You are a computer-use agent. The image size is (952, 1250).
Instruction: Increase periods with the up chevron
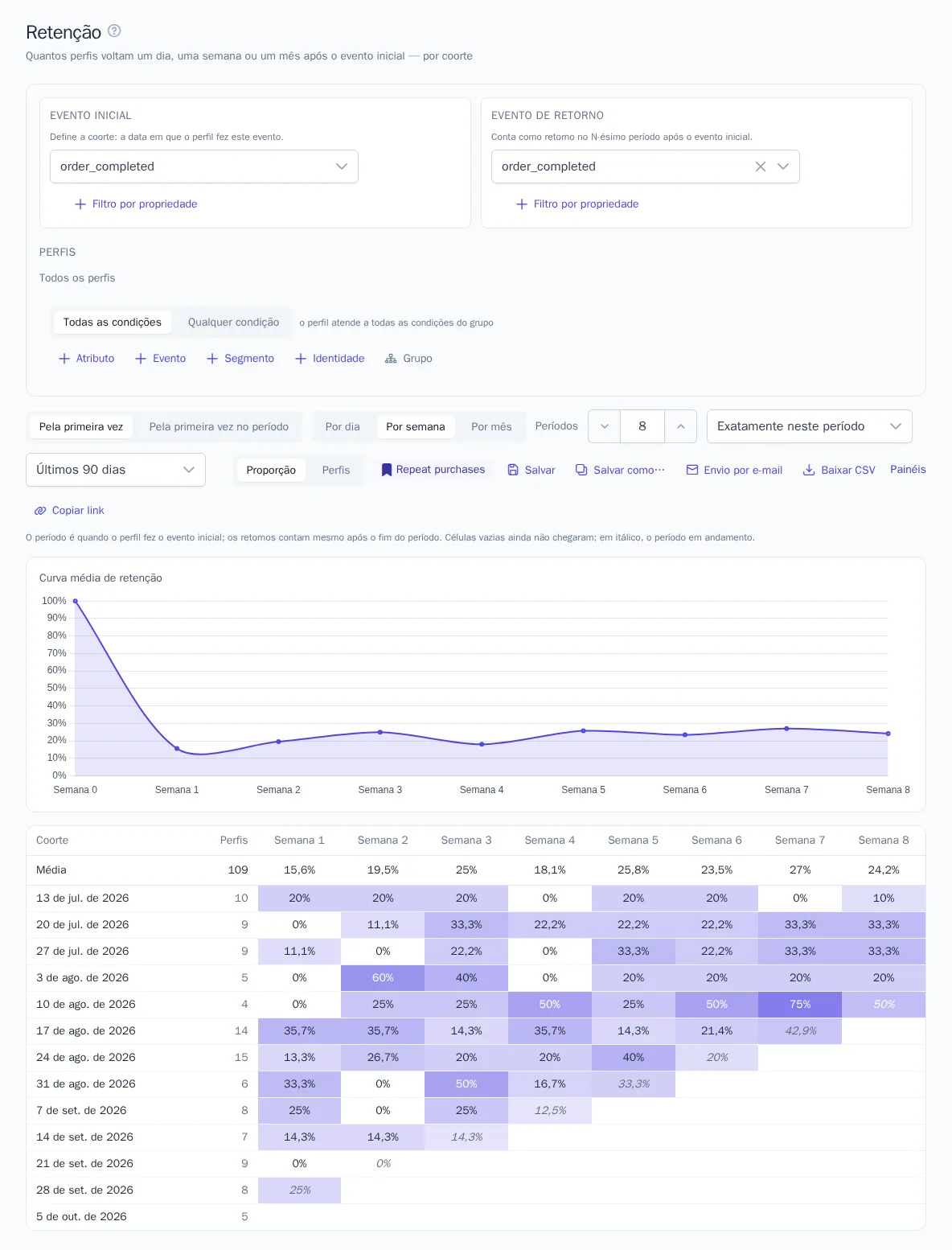(680, 426)
